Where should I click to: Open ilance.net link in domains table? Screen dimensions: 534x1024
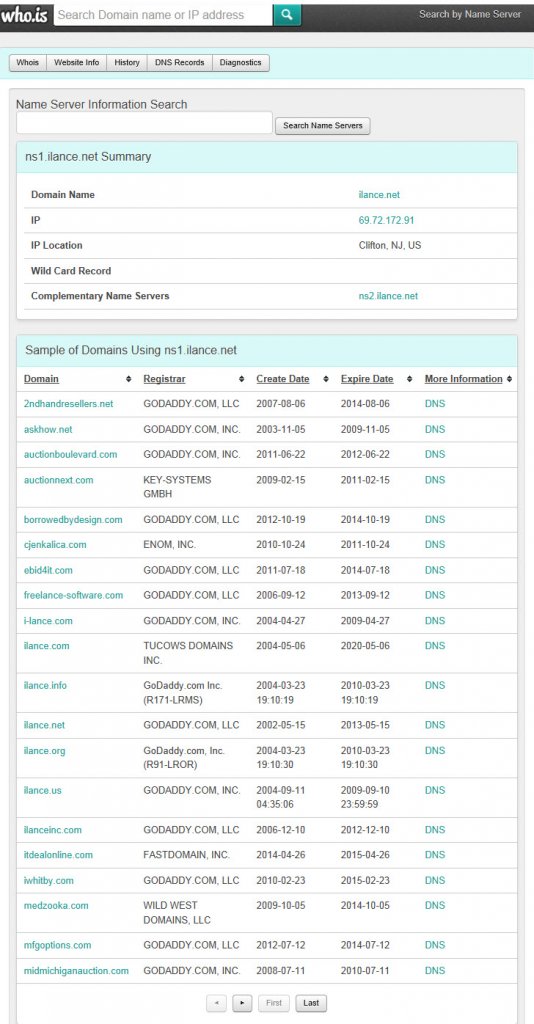tap(44, 725)
